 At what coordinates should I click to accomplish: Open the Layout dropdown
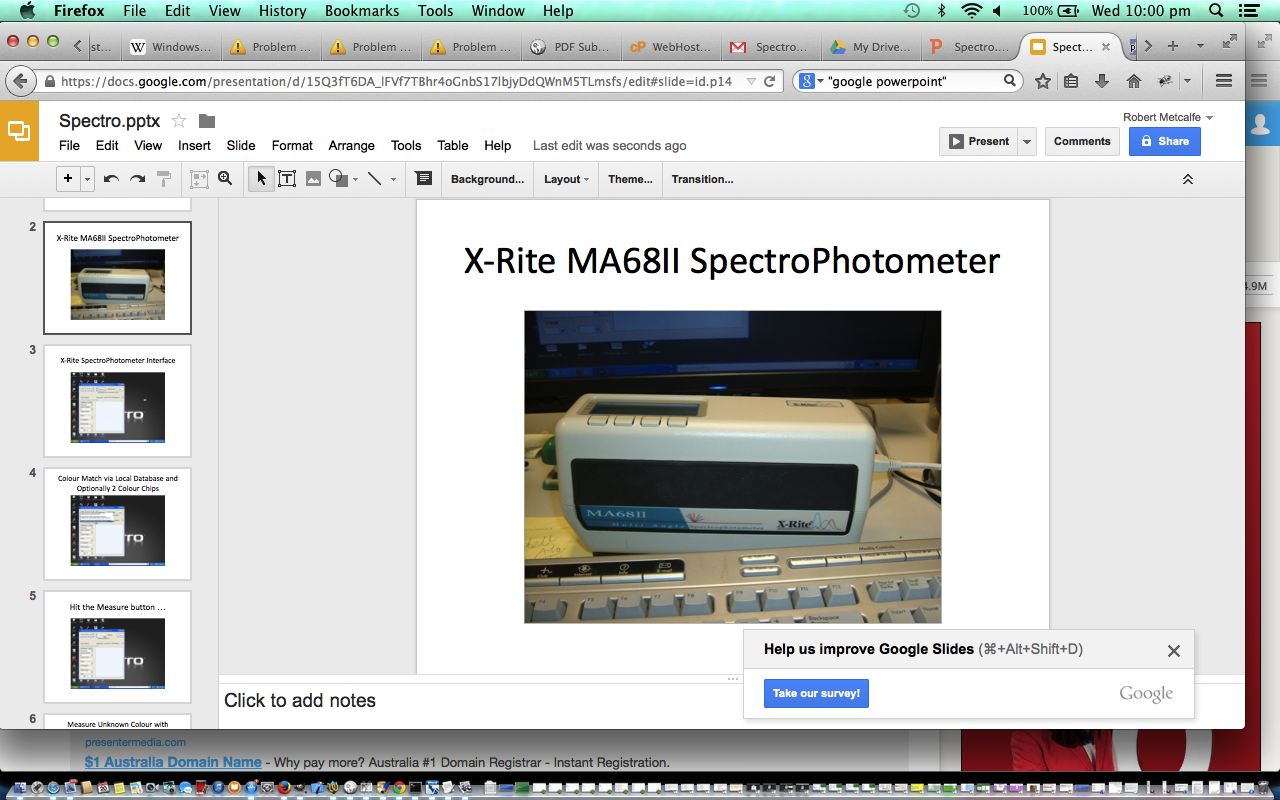565,179
